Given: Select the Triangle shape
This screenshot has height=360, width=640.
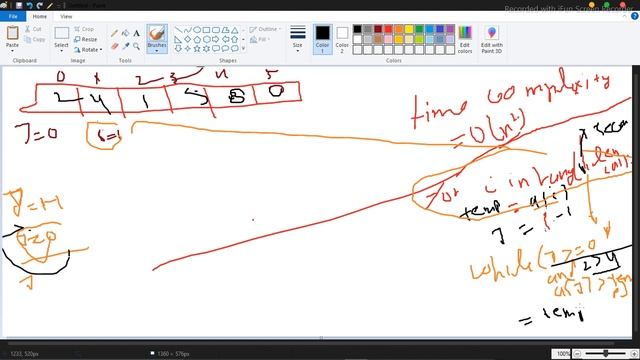Looking at the screenshot, I should [x=235, y=30].
